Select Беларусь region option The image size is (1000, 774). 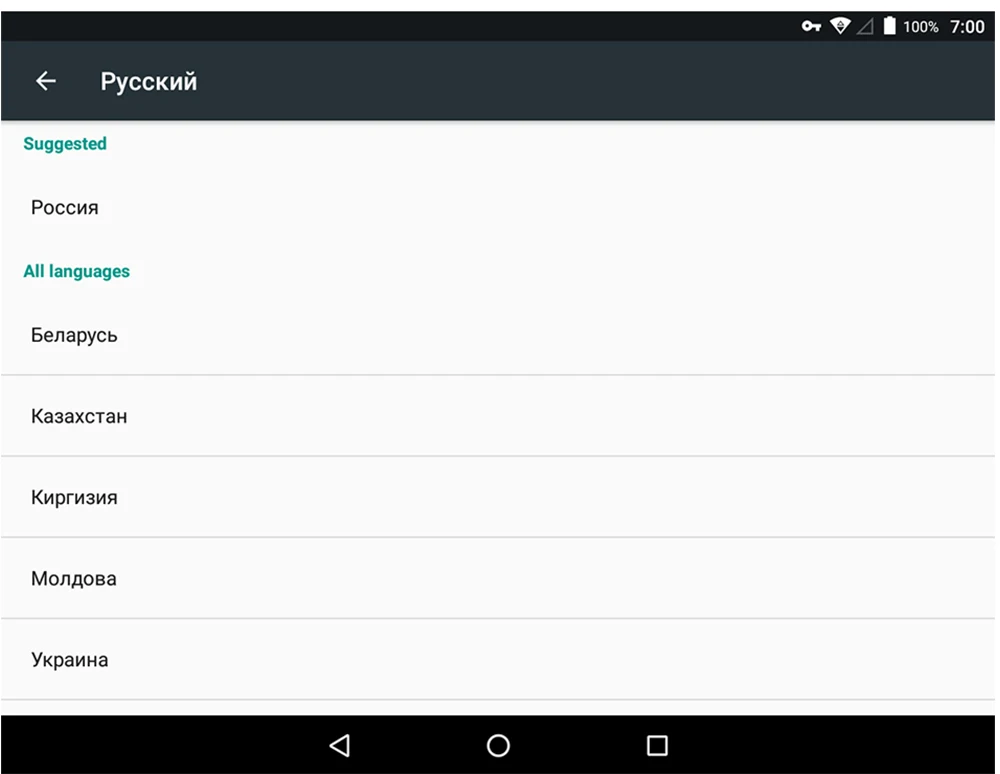pyautogui.click(x=497, y=335)
